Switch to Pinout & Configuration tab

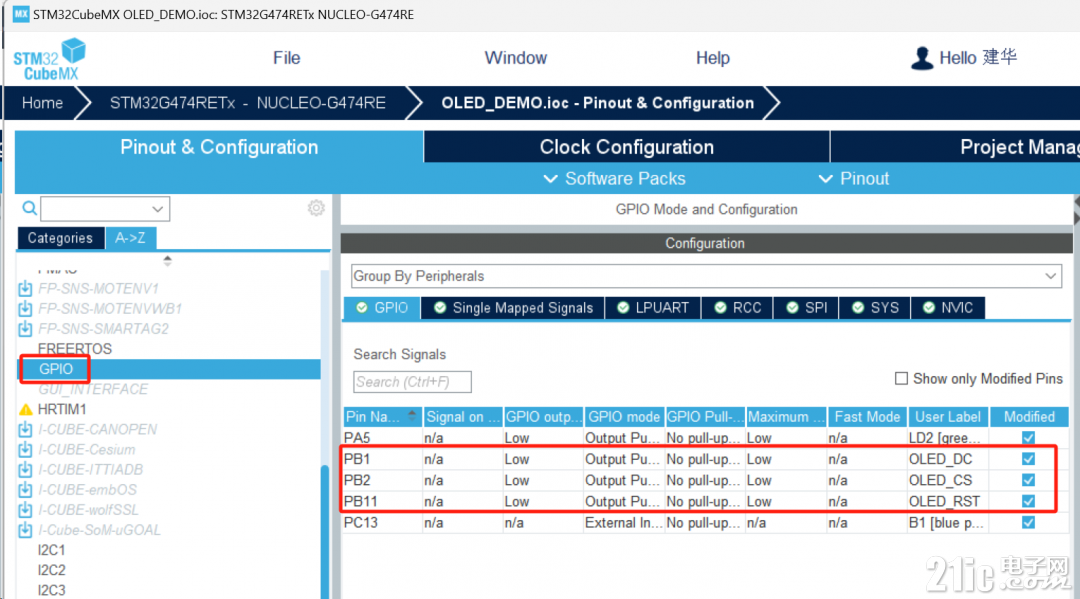point(219,147)
